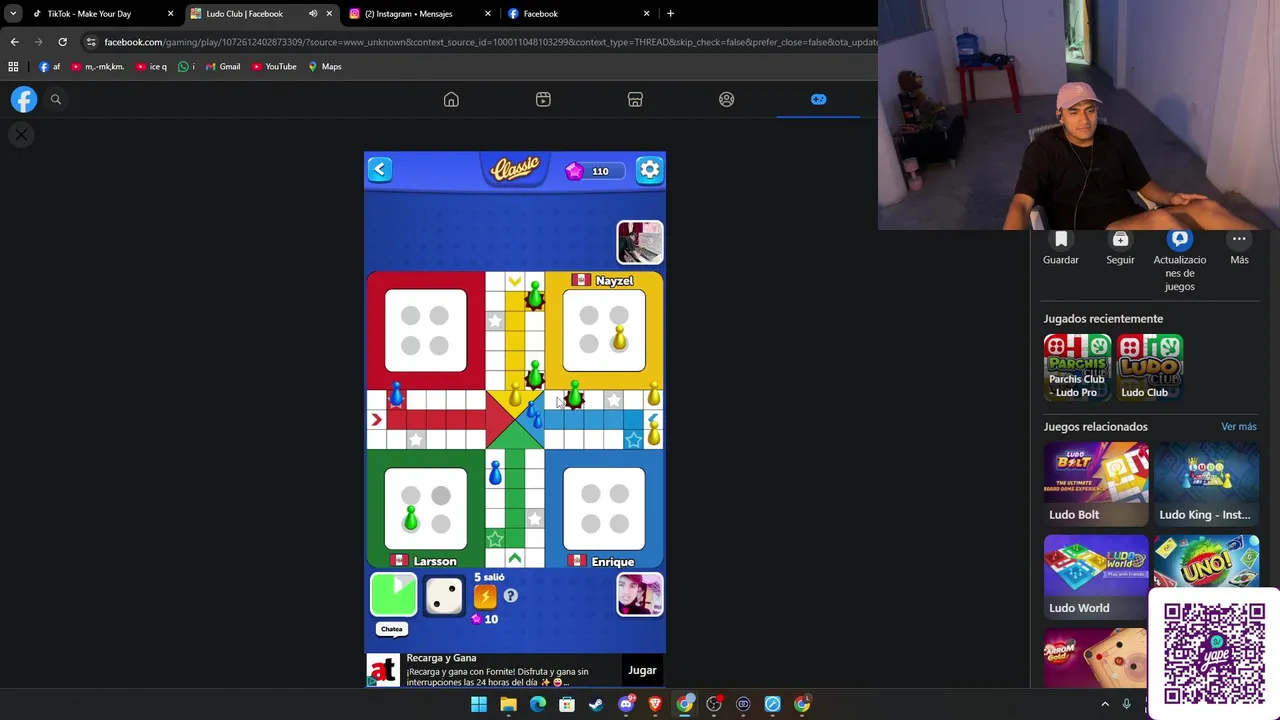Launch Microsoft Edge from taskbar
1280x720 pixels.
pos(538,704)
